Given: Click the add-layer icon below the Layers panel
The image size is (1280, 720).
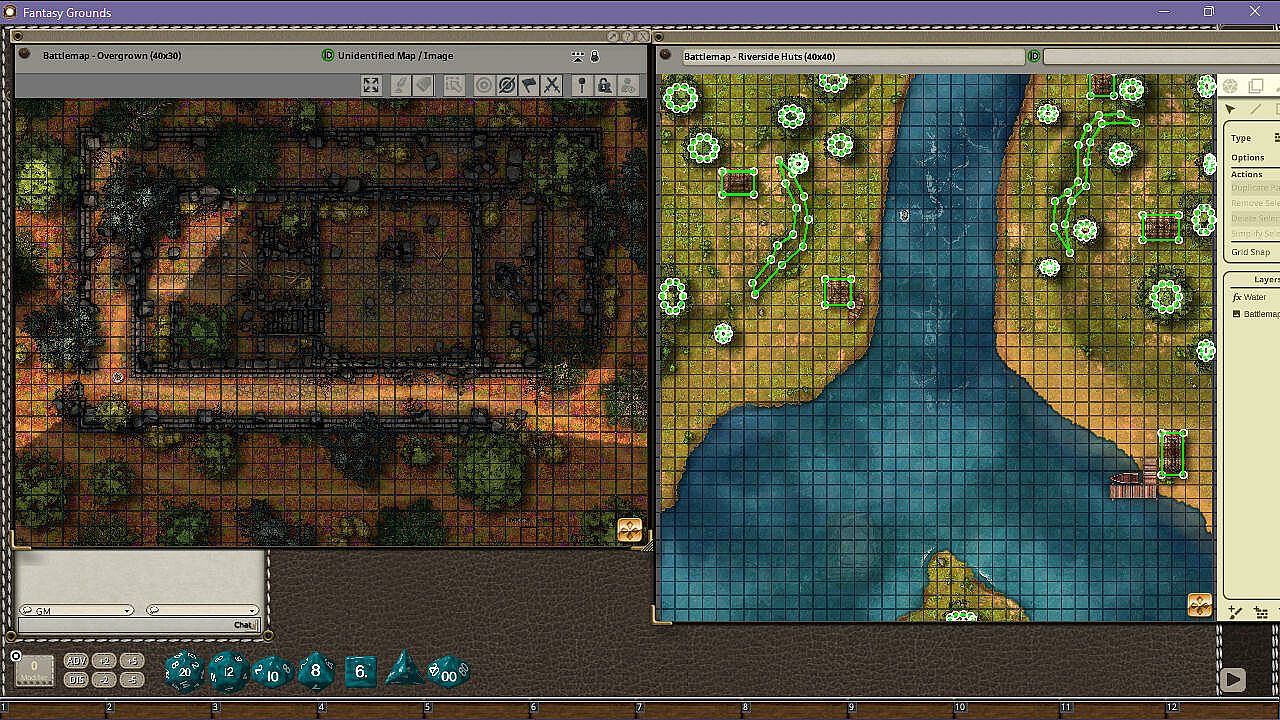Looking at the screenshot, I should tap(1235, 612).
